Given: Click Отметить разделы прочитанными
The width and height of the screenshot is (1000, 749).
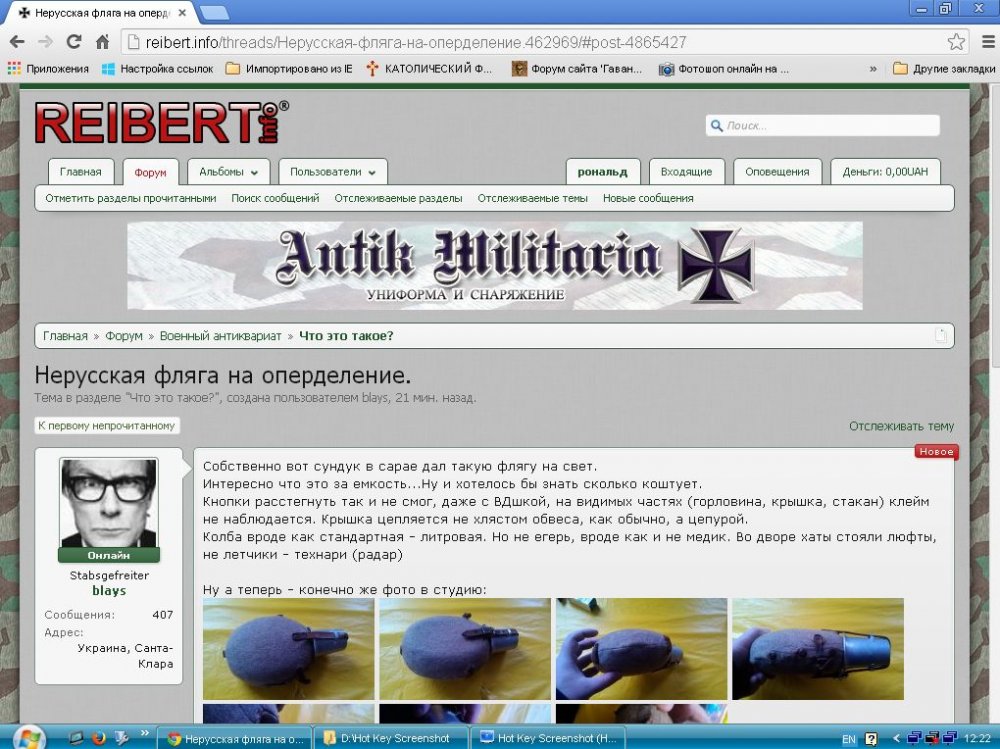Looking at the screenshot, I should [131, 198].
